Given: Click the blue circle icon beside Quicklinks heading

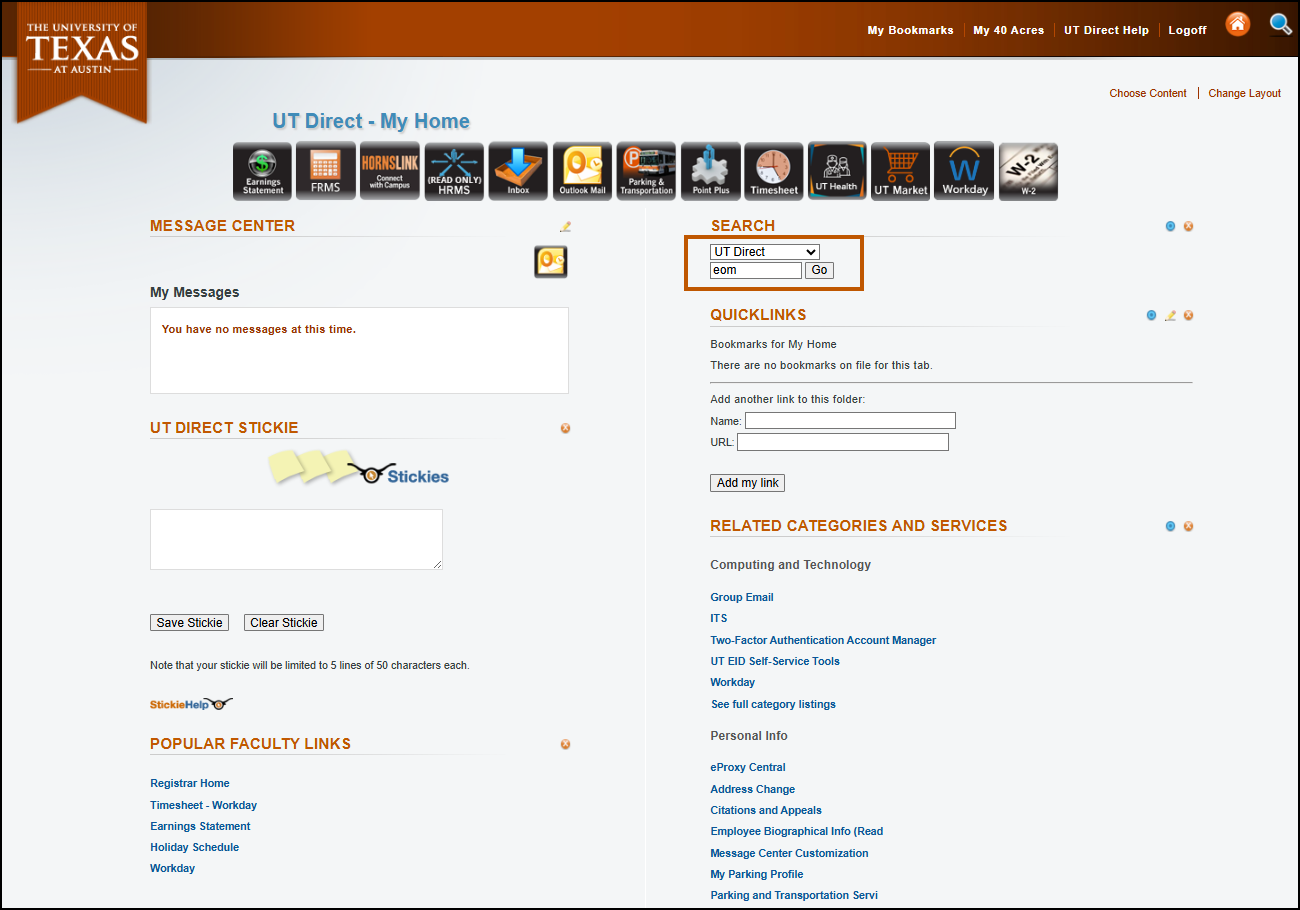Looking at the screenshot, I should click(x=1151, y=315).
